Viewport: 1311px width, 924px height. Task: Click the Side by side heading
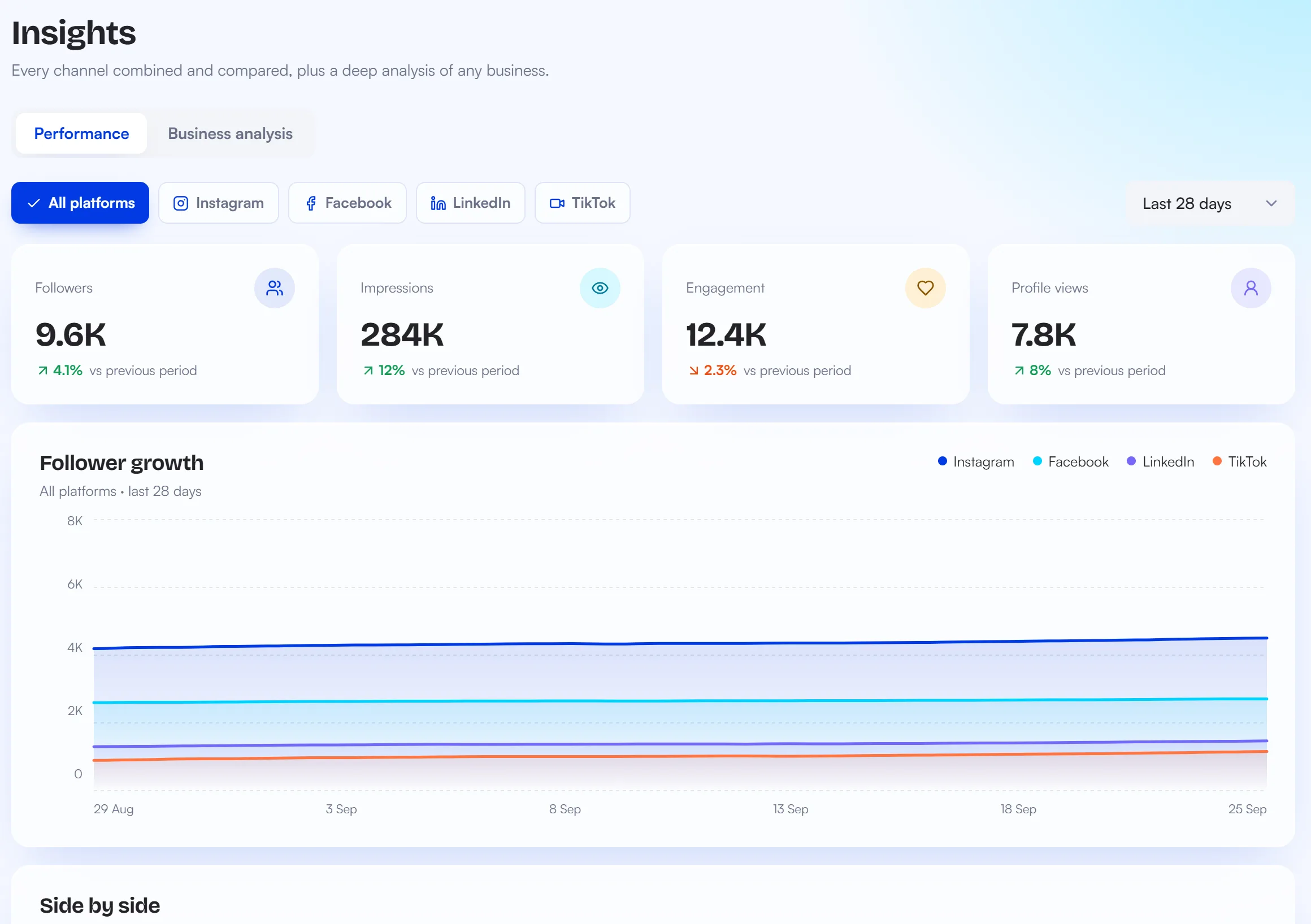pyautogui.click(x=100, y=906)
